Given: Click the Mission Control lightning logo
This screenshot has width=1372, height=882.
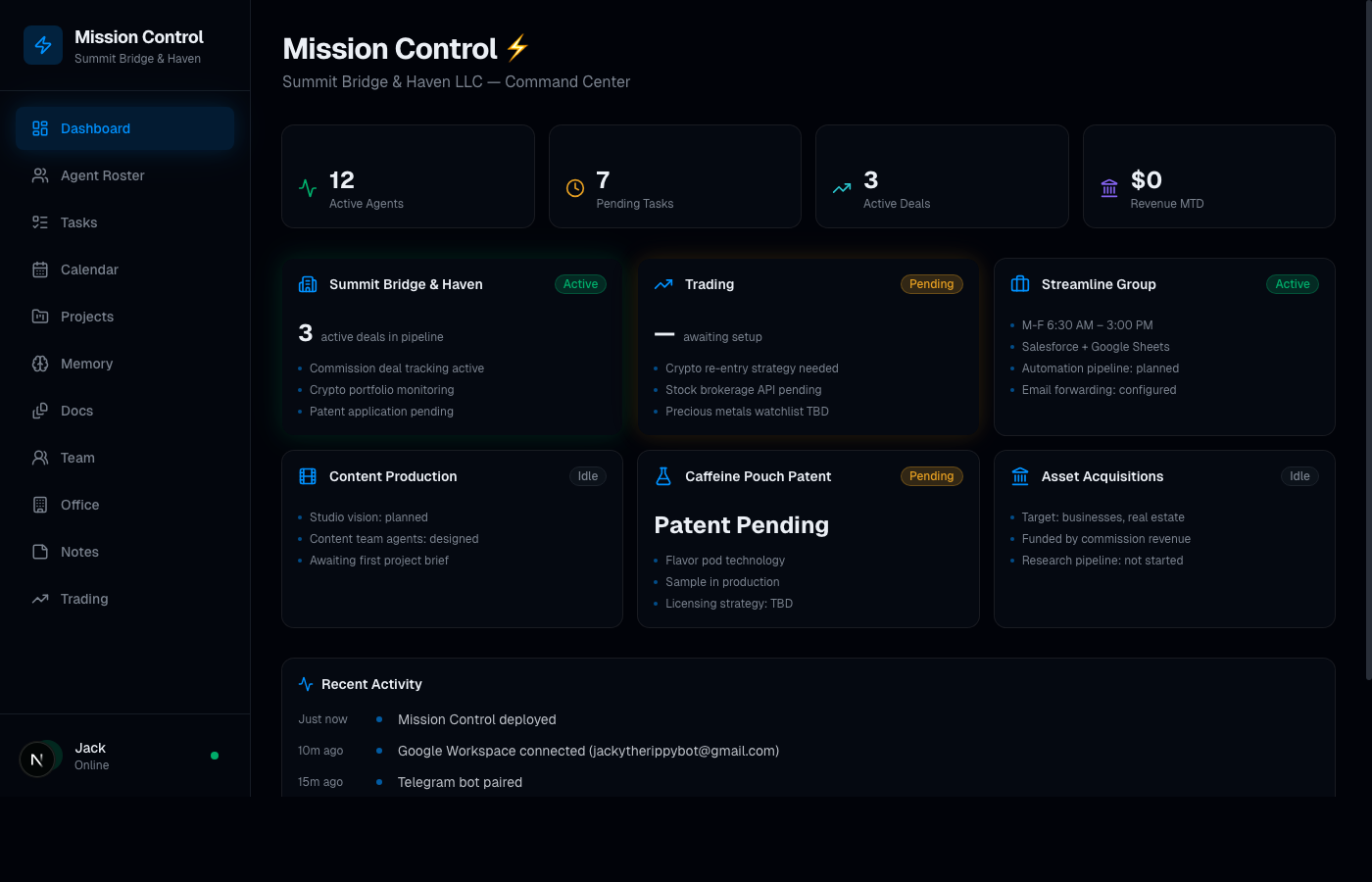Looking at the screenshot, I should [x=42, y=45].
